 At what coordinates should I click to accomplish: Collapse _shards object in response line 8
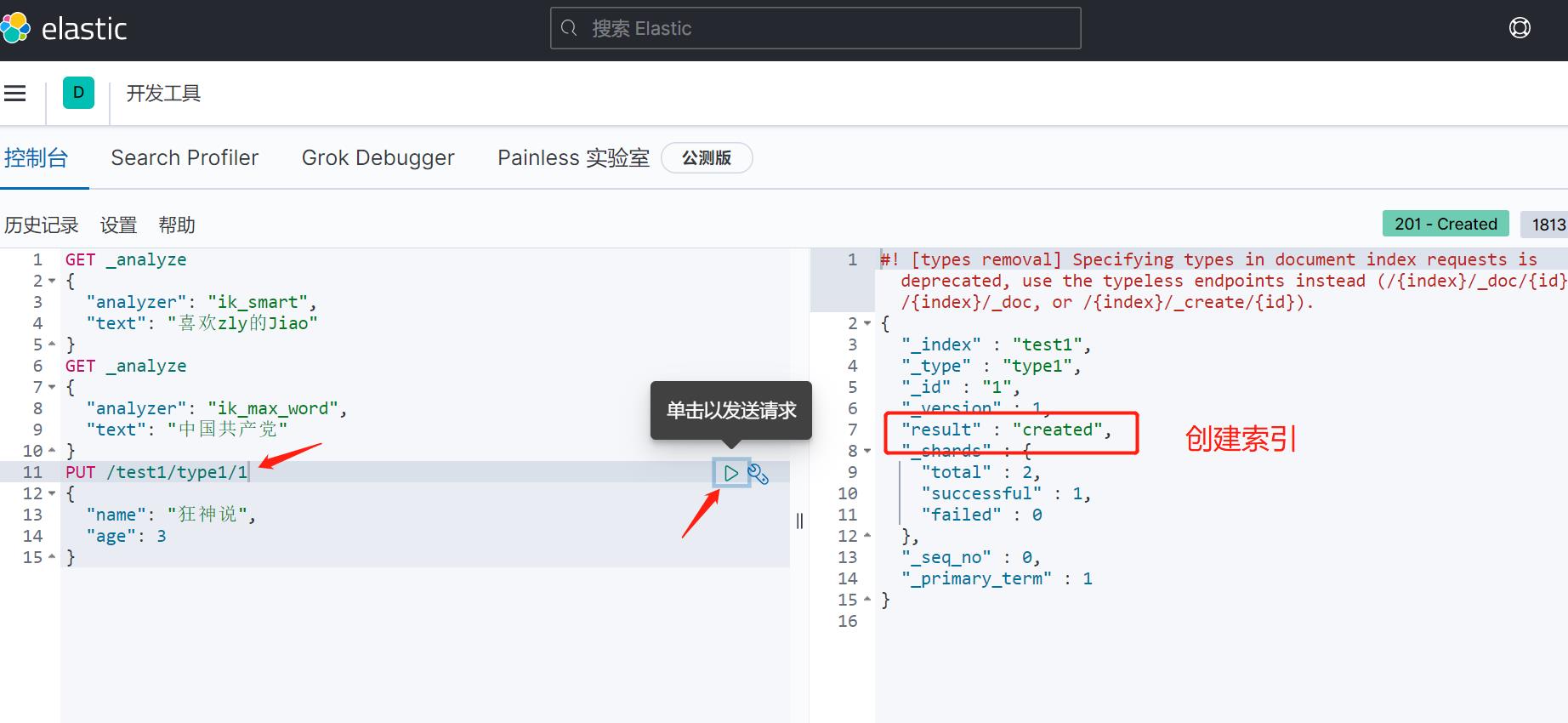866,451
